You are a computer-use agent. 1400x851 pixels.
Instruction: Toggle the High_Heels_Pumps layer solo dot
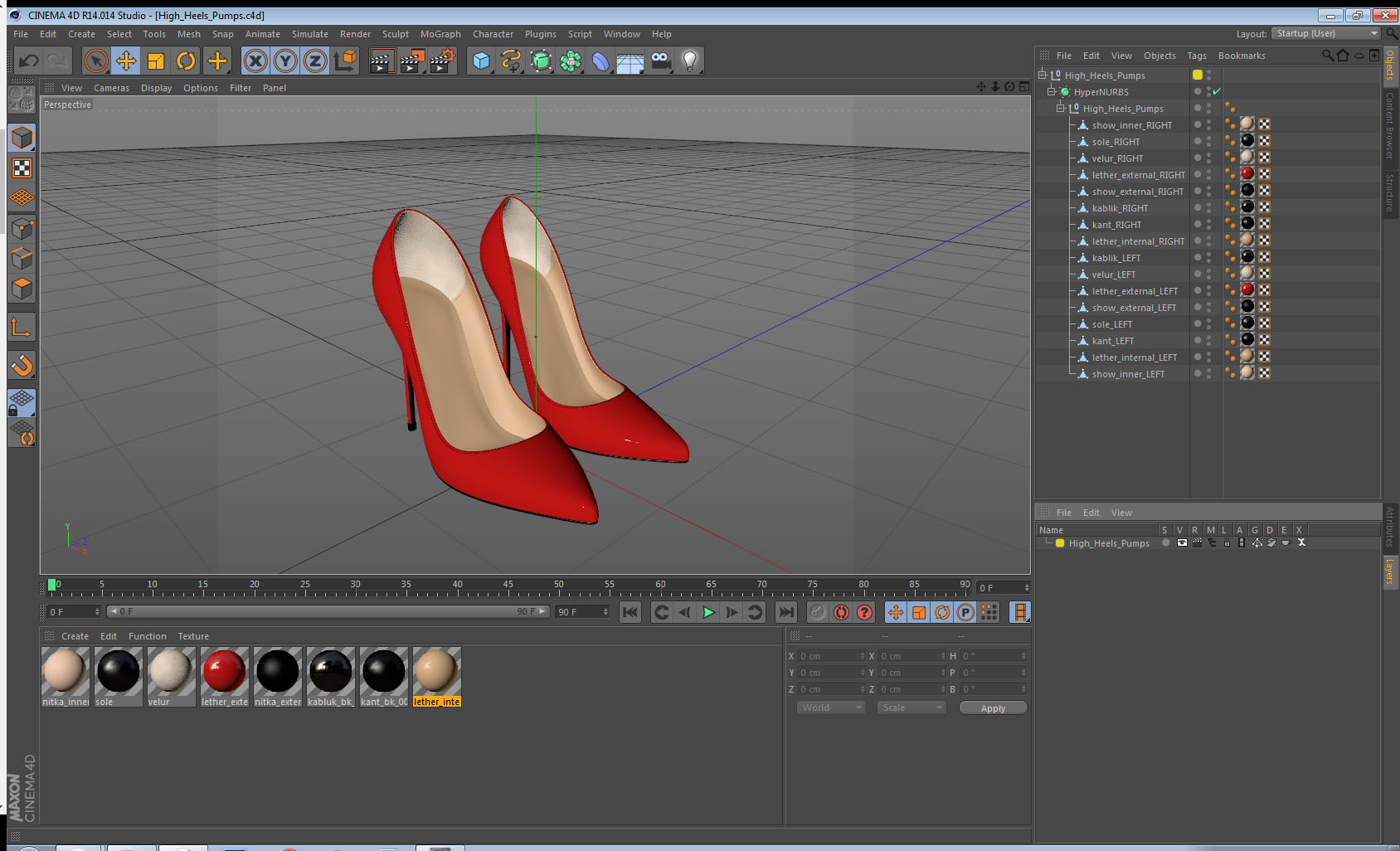click(1165, 542)
